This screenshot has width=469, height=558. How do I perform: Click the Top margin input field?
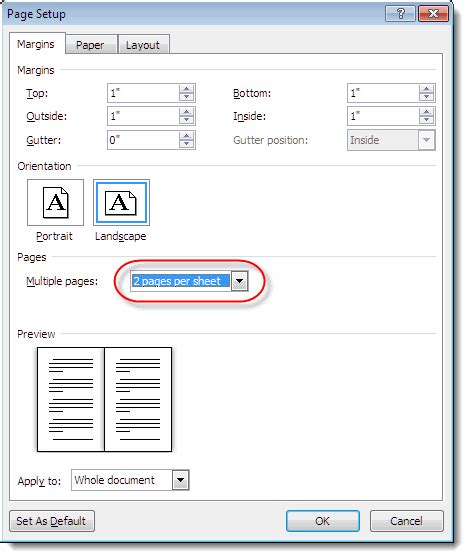pos(143,93)
